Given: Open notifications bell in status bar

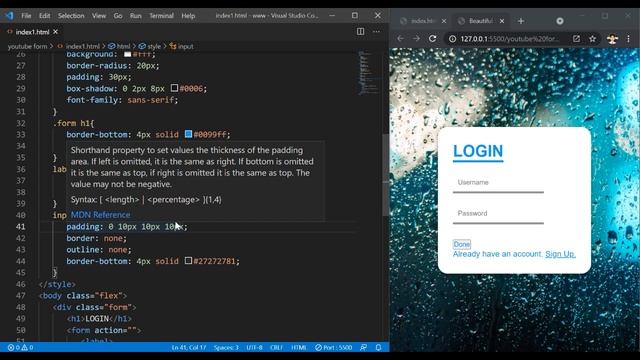Looking at the screenshot, I should point(378,348).
